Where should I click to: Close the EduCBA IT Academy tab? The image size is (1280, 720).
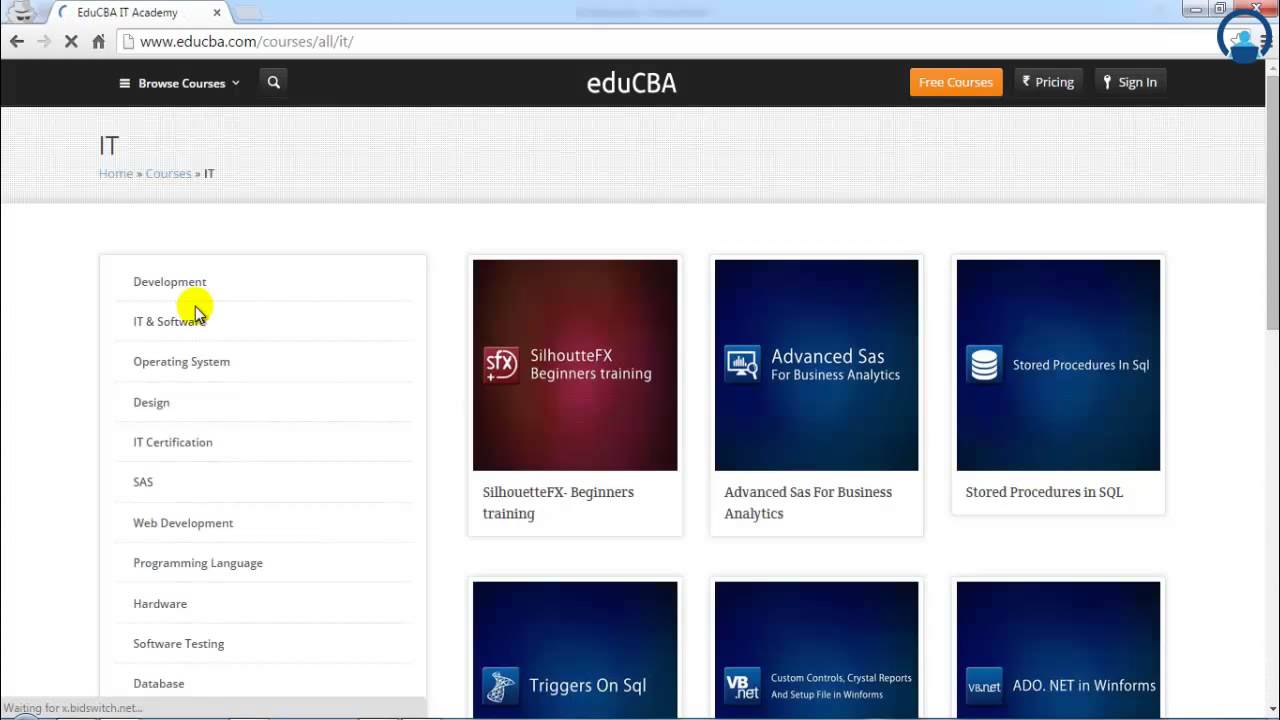(x=217, y=13)
